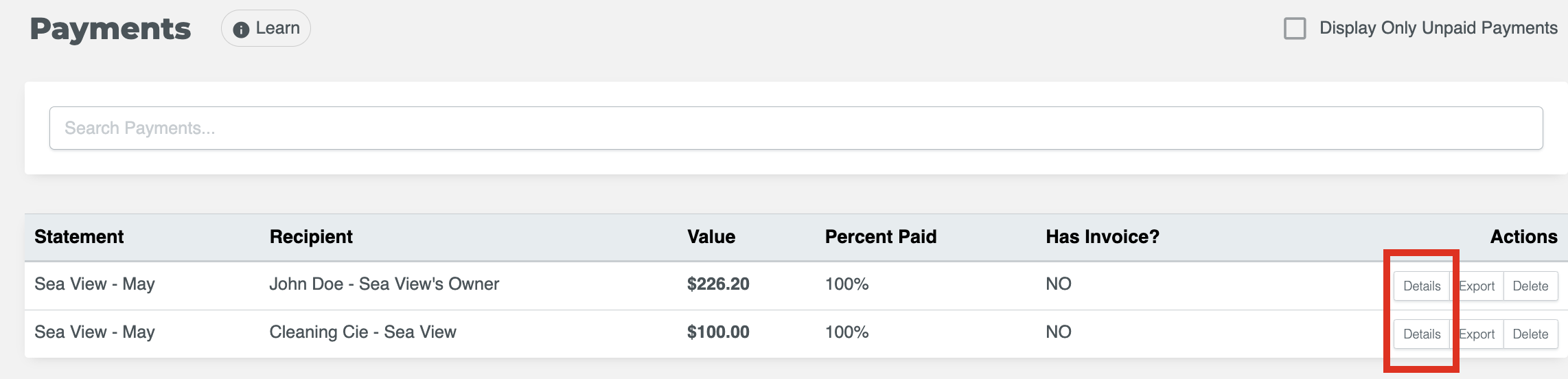Viewport: 1568px width, 379px height.
Task: Click the Has Invoice? column header
Action: (1103, 237)
